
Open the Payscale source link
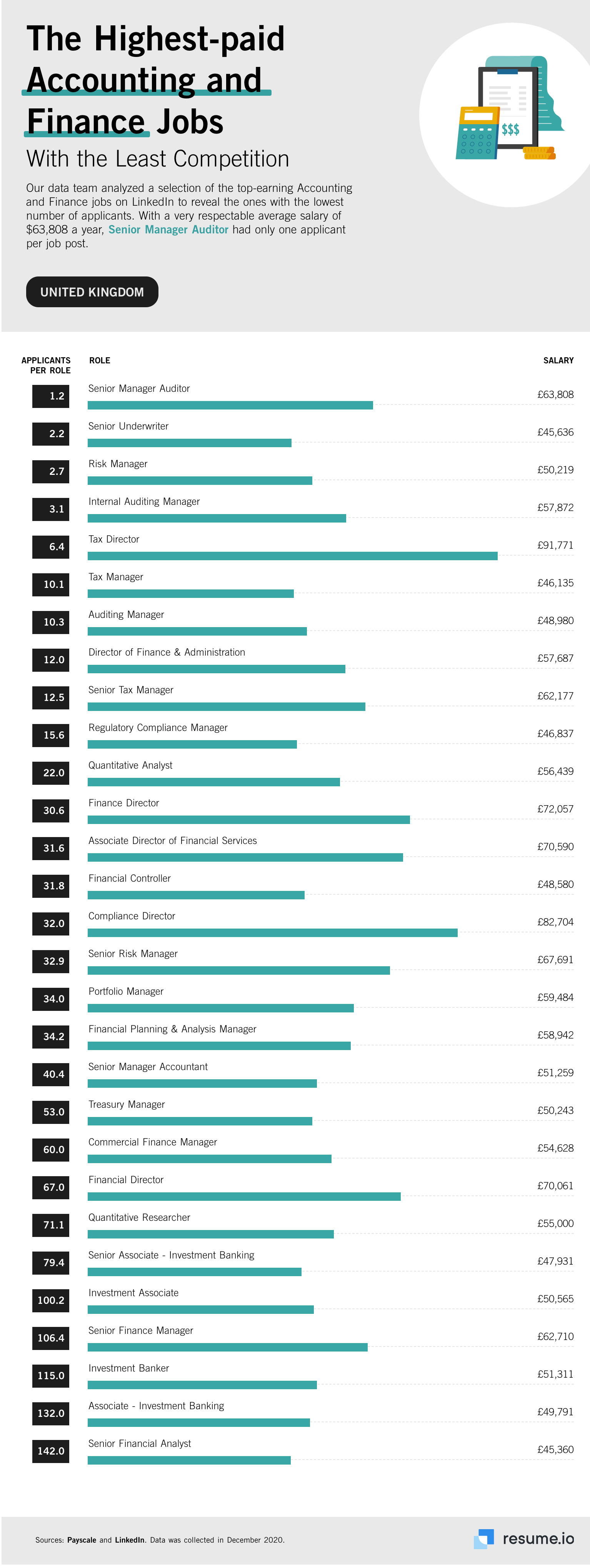click(x=82, y=1540)
